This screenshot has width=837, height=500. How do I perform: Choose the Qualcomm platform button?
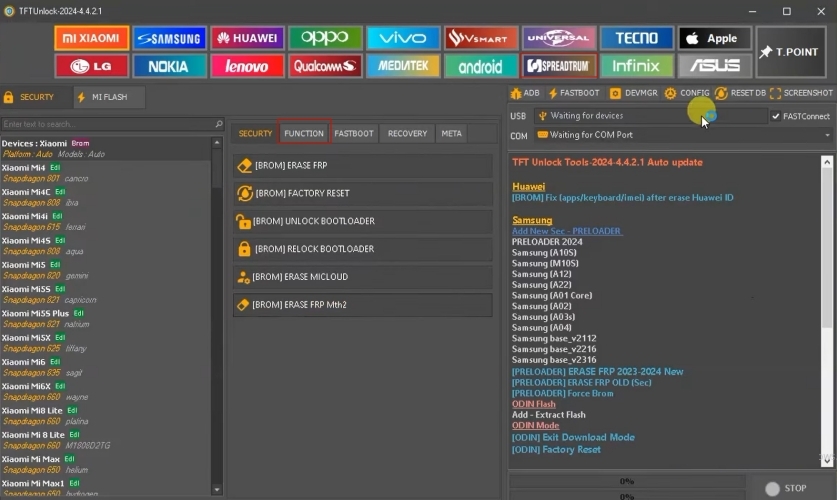pyautogui.click(x=325, y=66)
